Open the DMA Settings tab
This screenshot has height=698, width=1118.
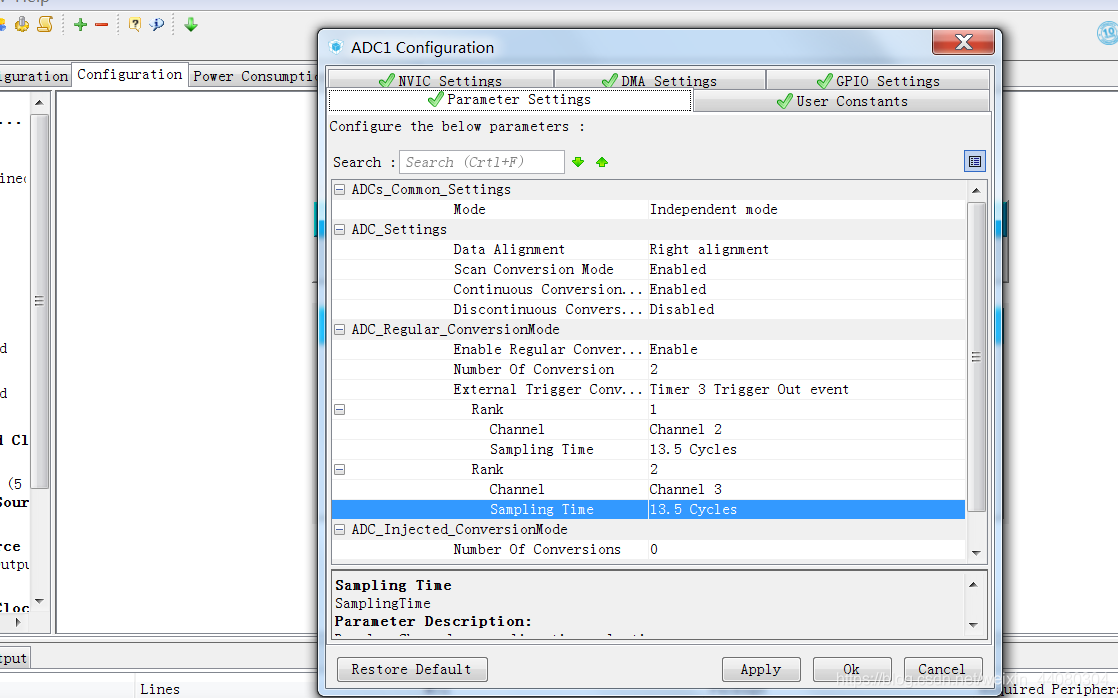(x=659, y=81)
